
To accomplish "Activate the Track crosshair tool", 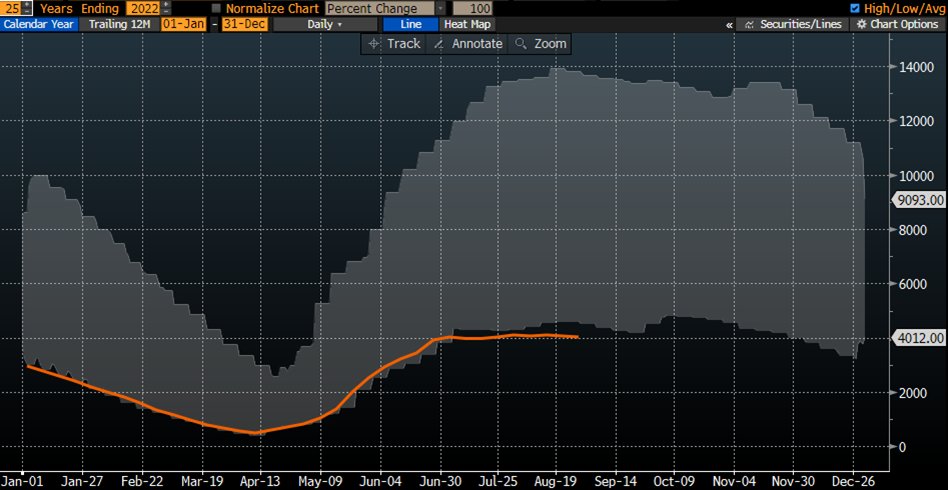I will click(x=395, y=44).
